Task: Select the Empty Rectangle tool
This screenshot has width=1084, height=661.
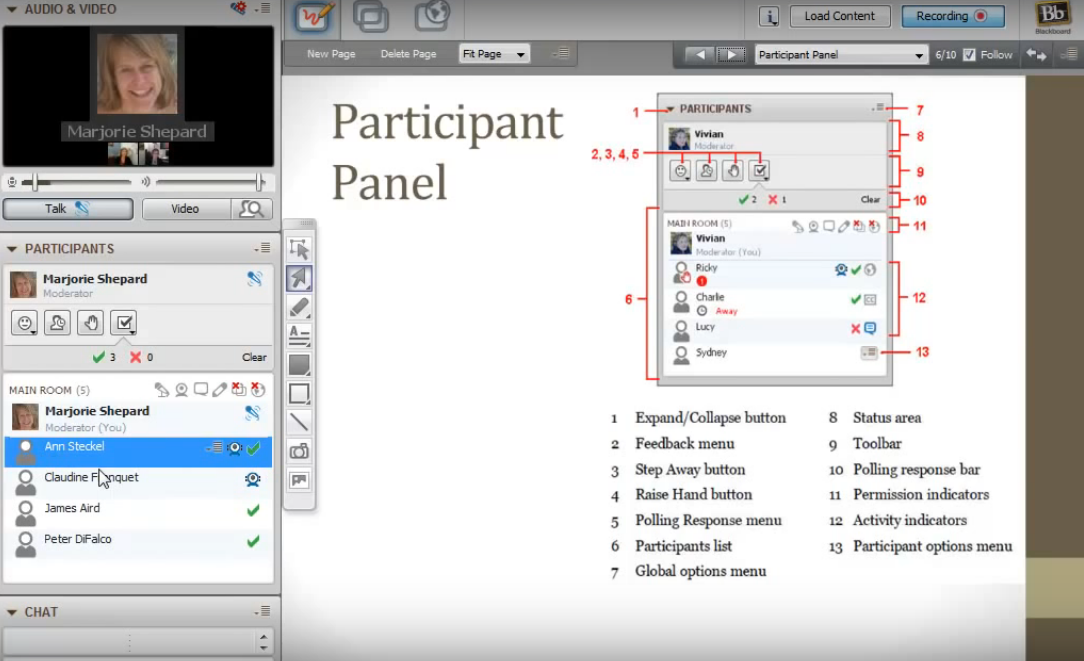Action: pyautogui.click(x=299, y=393)
